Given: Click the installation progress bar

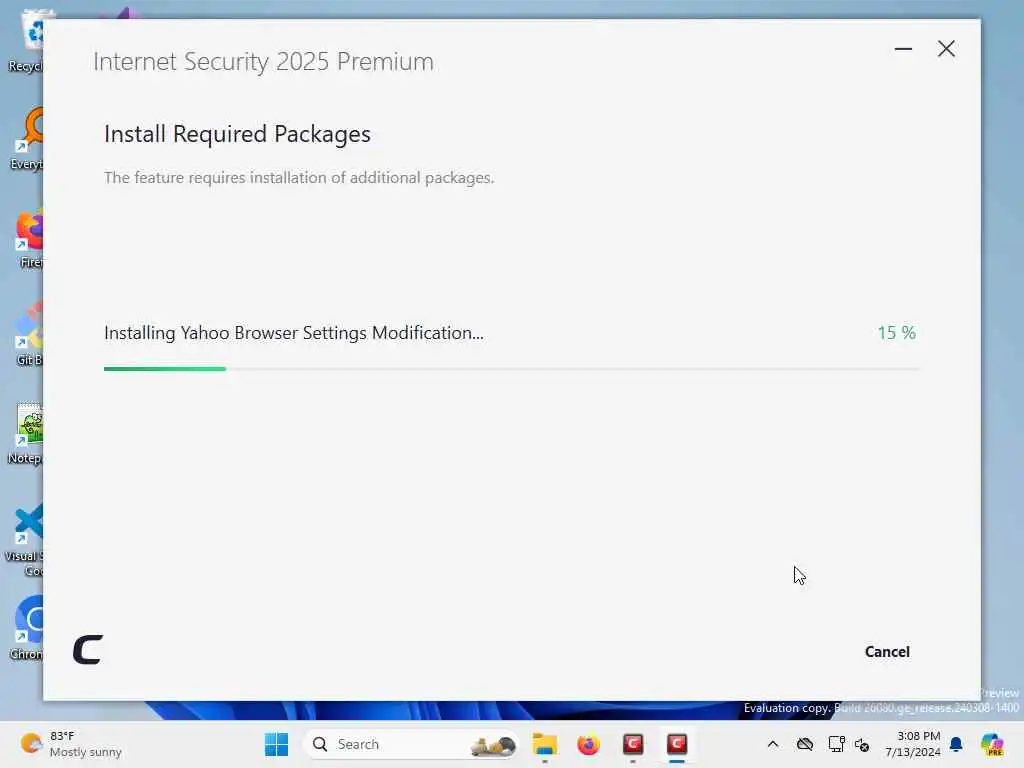Looking at the screenshot, I should pyautogui.click(x=511, y=369).
